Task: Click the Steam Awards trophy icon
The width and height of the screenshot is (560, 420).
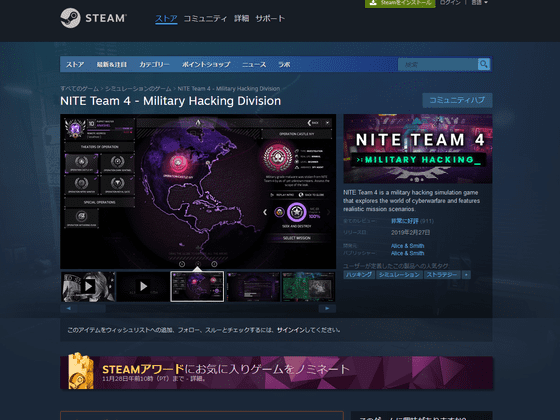Action: click(81, 371)
